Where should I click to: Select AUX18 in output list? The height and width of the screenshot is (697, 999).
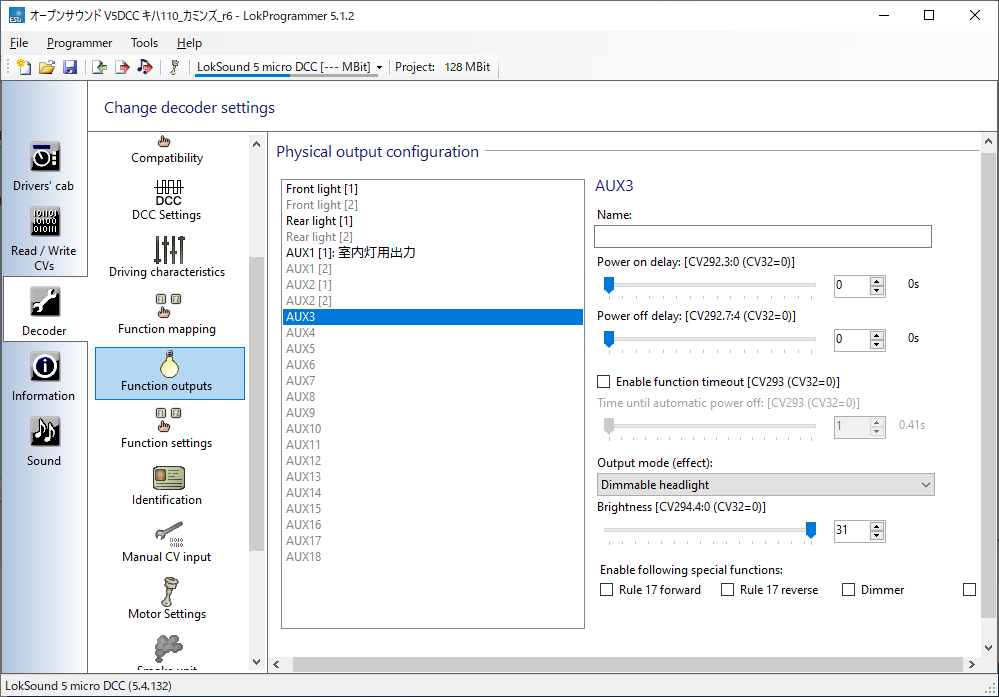(433, 557)
